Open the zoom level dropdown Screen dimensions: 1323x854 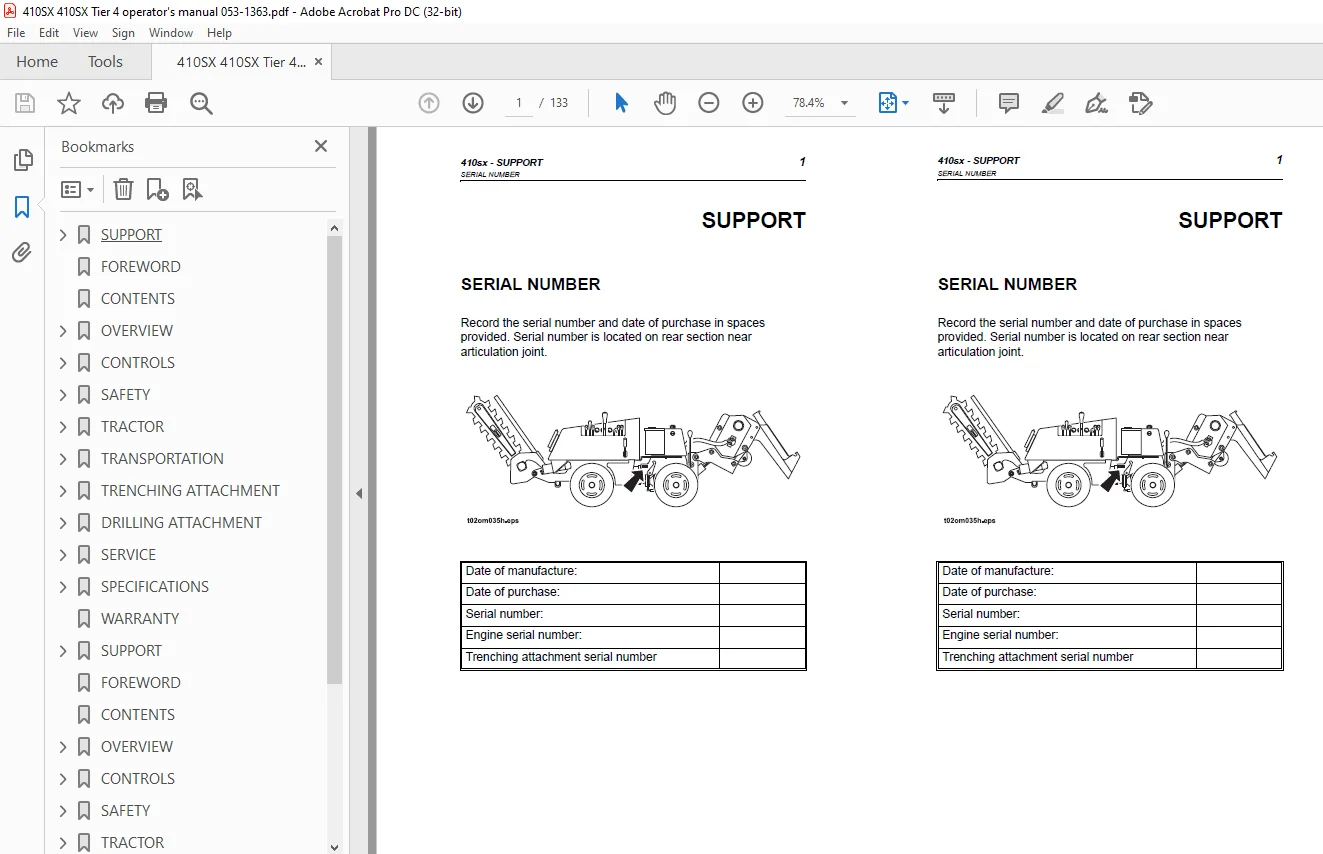[x=845, y=103]
